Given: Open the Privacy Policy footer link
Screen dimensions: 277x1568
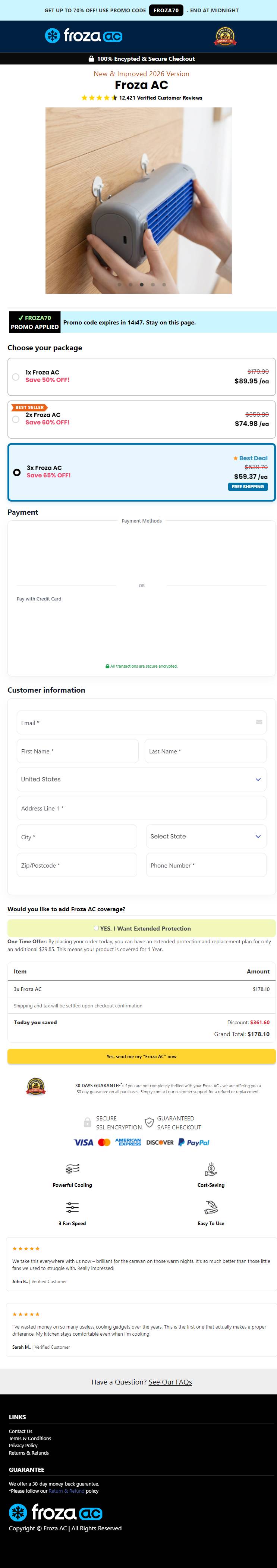Looking at the screenshot, I should 23,1445.
